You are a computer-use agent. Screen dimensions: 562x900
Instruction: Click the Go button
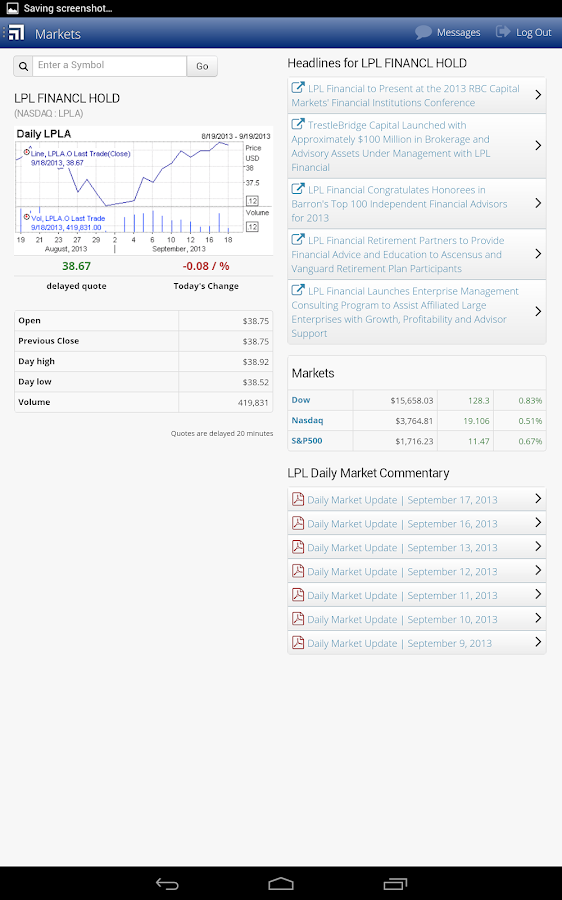click(x=202, y=66)
